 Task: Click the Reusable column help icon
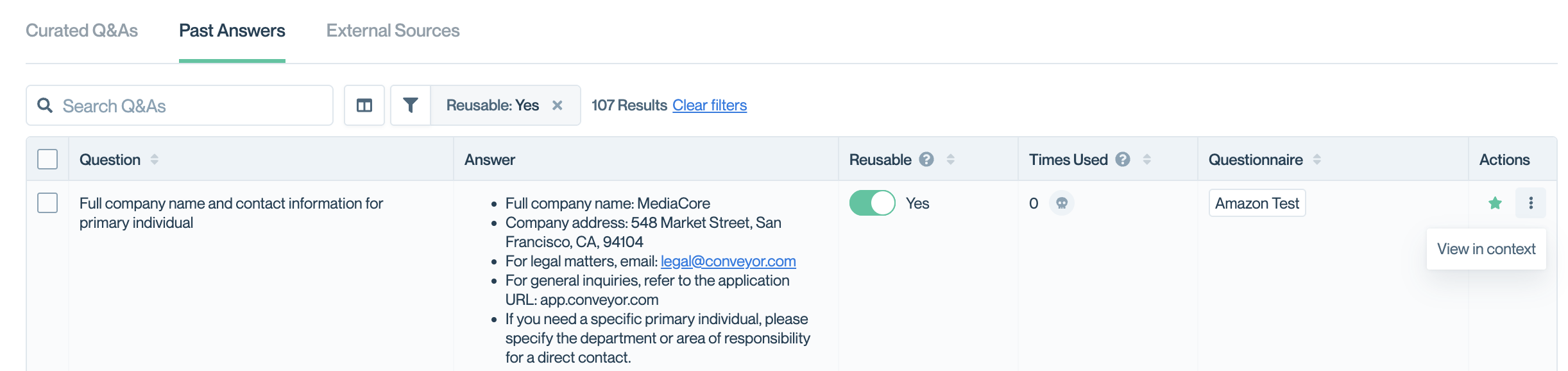click(926, 159)
